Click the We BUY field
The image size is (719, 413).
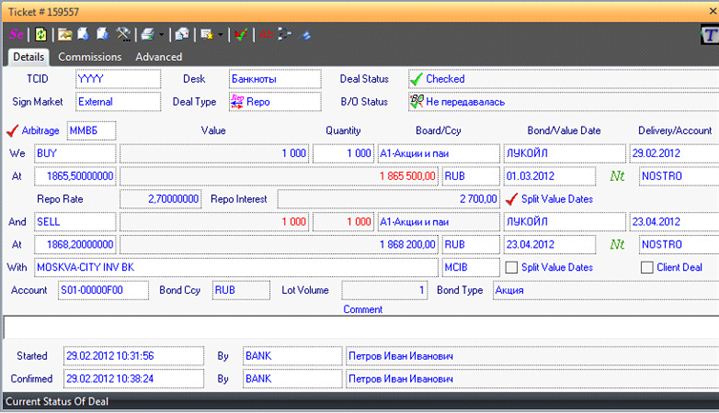coord(75,153)
